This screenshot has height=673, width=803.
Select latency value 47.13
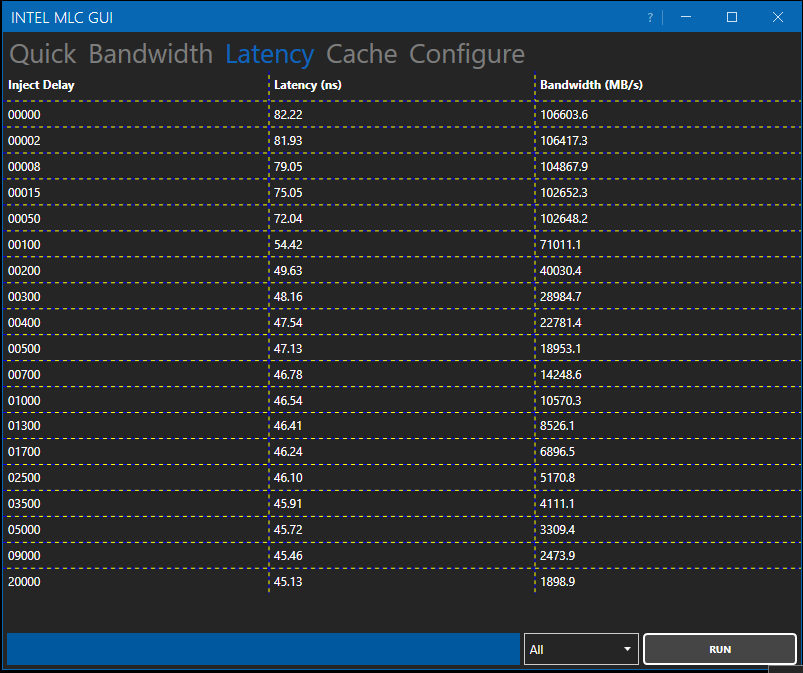tap(288, 349)
